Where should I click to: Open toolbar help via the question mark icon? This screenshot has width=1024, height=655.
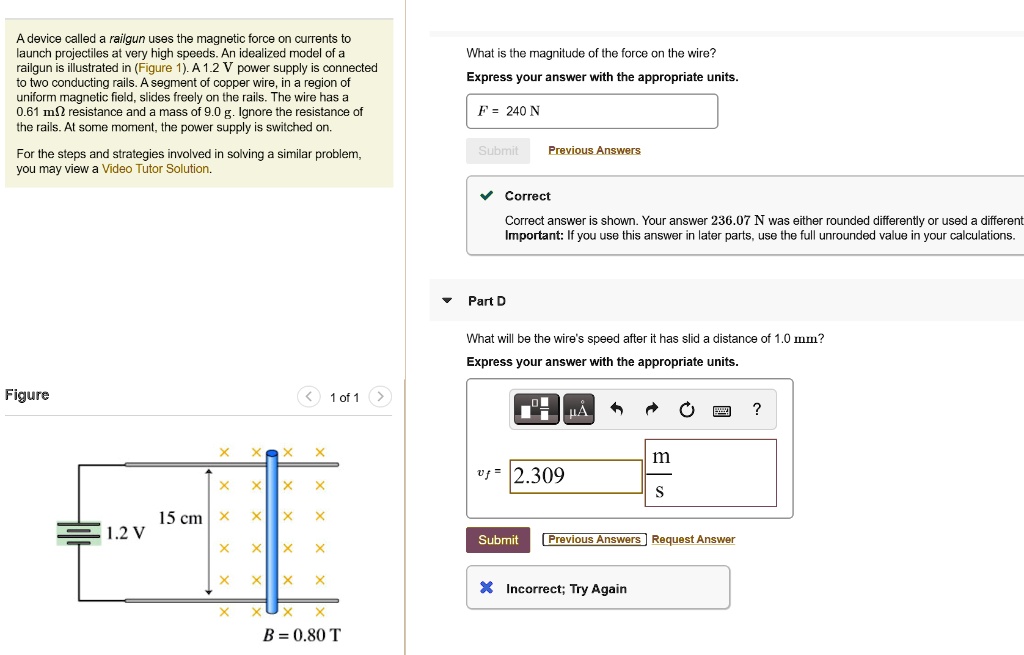[757, 409]
